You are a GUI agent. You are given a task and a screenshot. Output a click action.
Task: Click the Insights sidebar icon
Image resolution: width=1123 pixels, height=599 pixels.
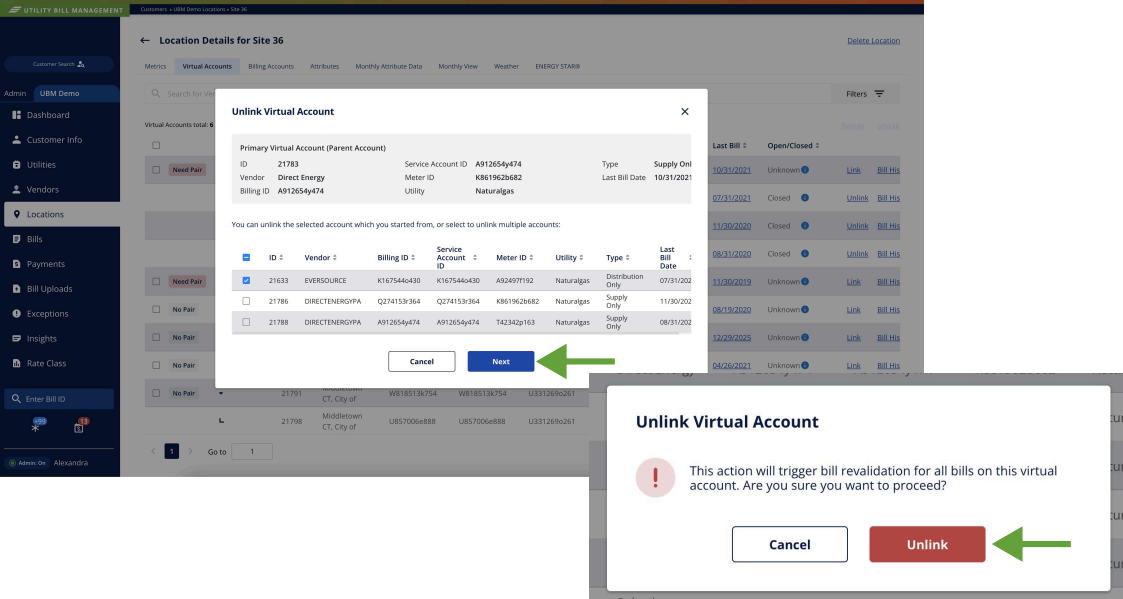tap(16, 338)
